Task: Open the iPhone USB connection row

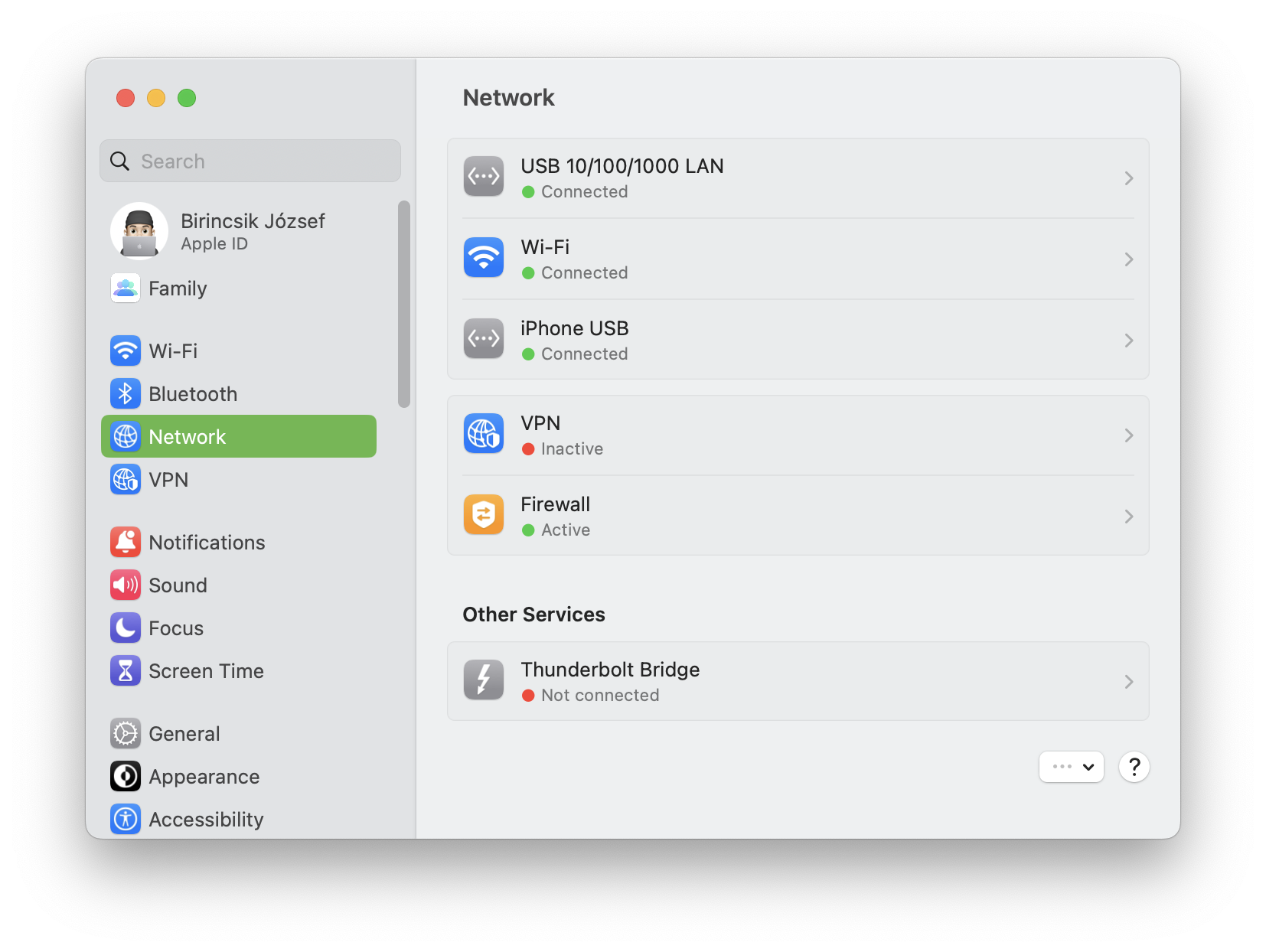Action: pyautogui.click(x=798, y=339)
